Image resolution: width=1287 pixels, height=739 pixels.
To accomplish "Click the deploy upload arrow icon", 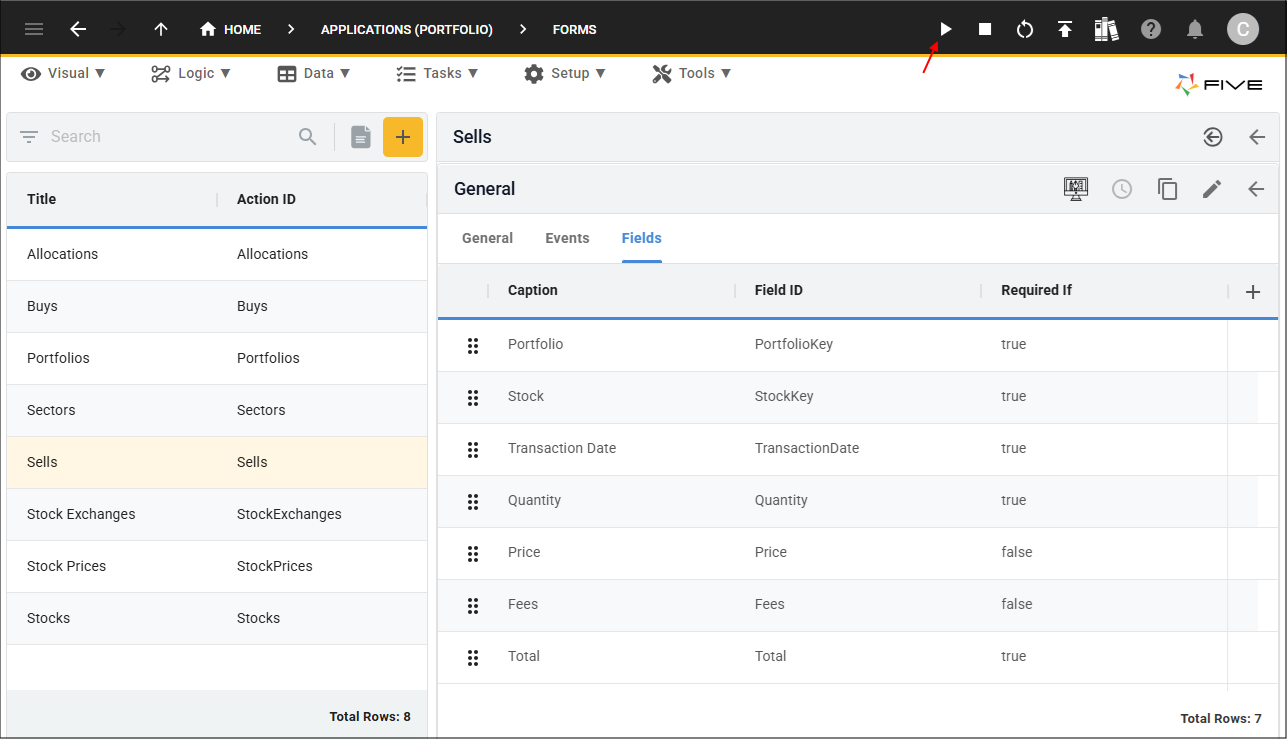I will tap(1065, 29).
